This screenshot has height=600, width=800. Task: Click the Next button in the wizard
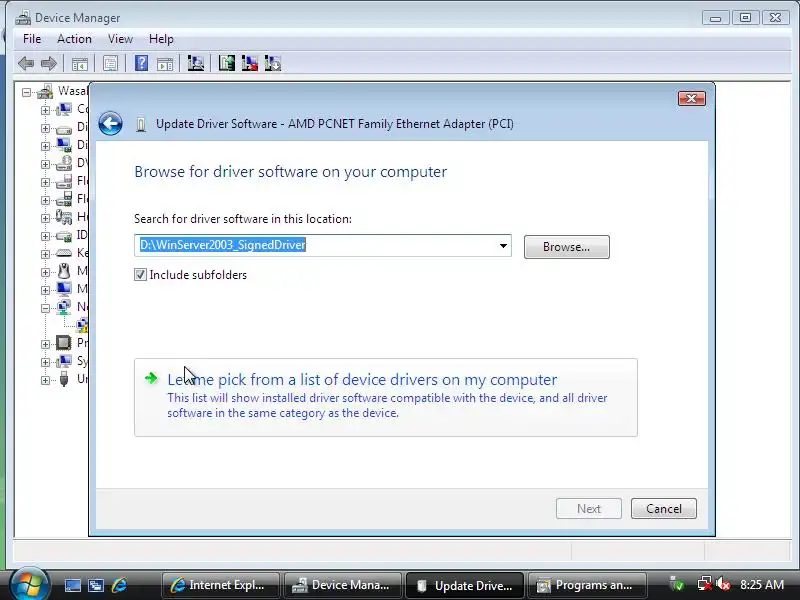589,509
